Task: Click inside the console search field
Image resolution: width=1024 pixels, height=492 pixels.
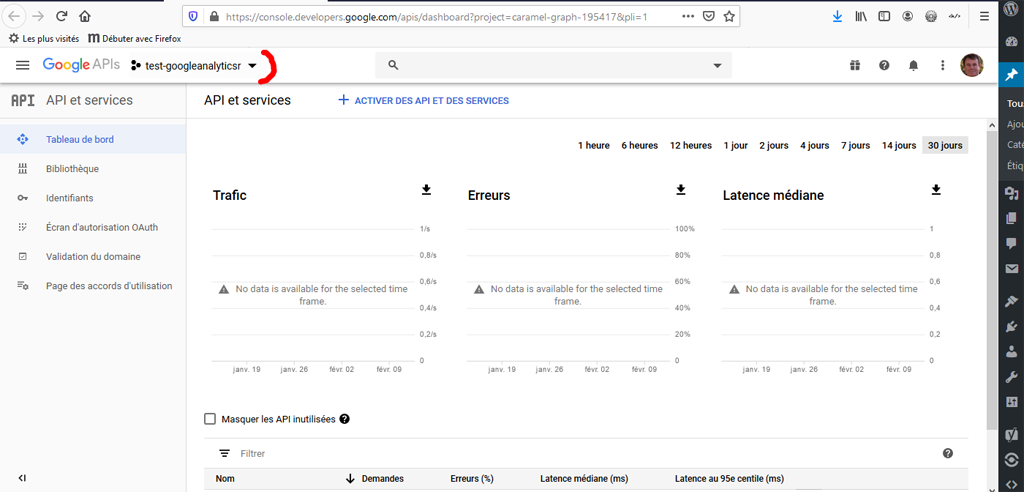Action: [x=553, y=65]
